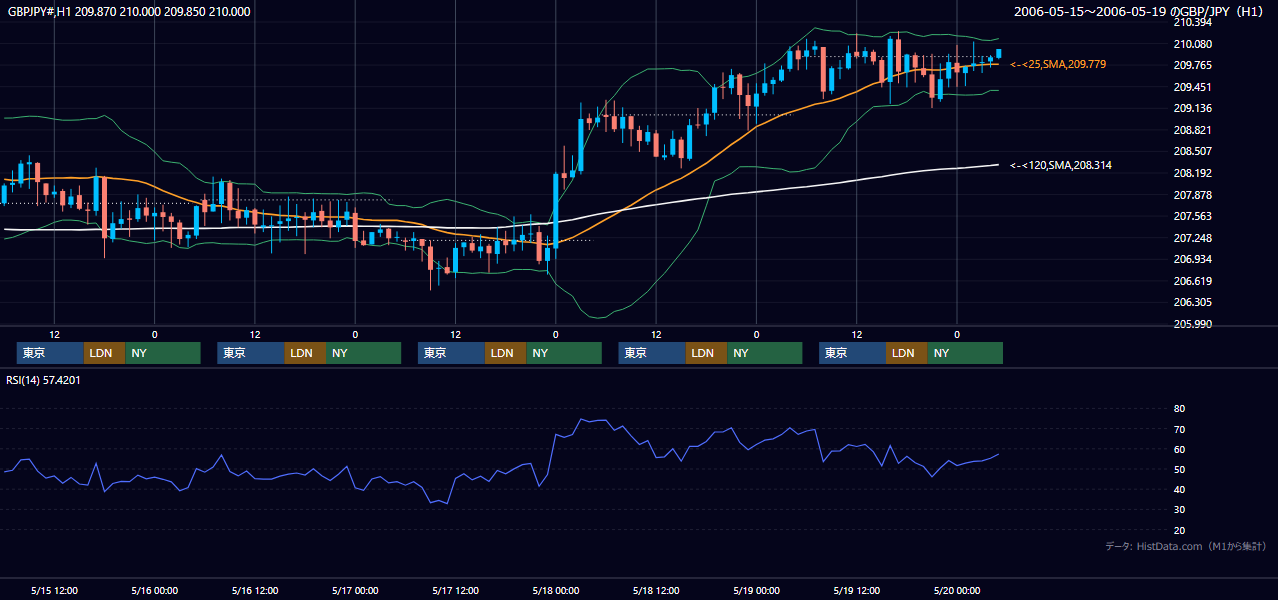
Task: Select the 5/18 12:00 time axis label
Action: tap(656, 590)
